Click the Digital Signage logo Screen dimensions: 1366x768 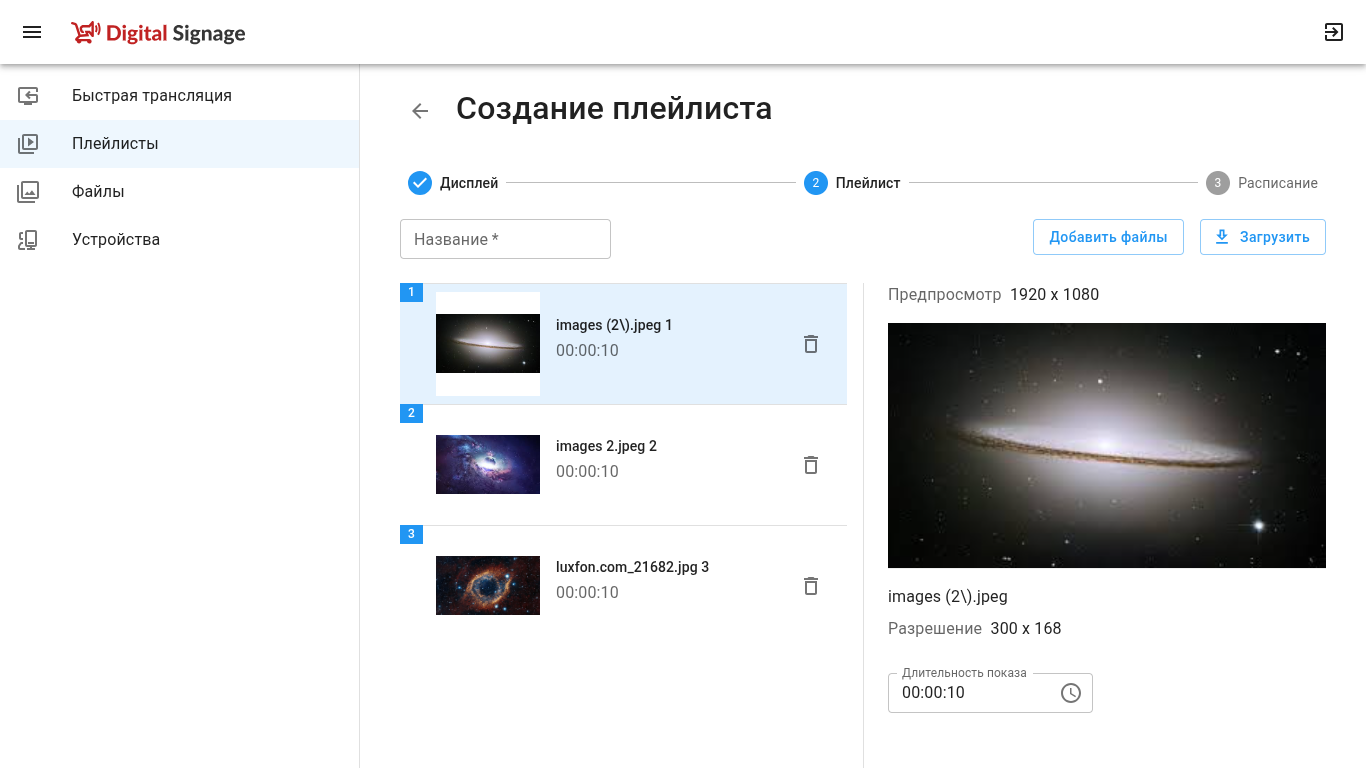(159, 33)
